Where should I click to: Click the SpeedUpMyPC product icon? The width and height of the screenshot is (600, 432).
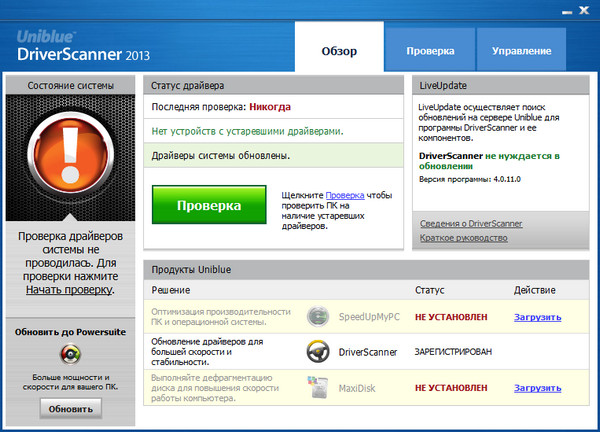[318, 317]
